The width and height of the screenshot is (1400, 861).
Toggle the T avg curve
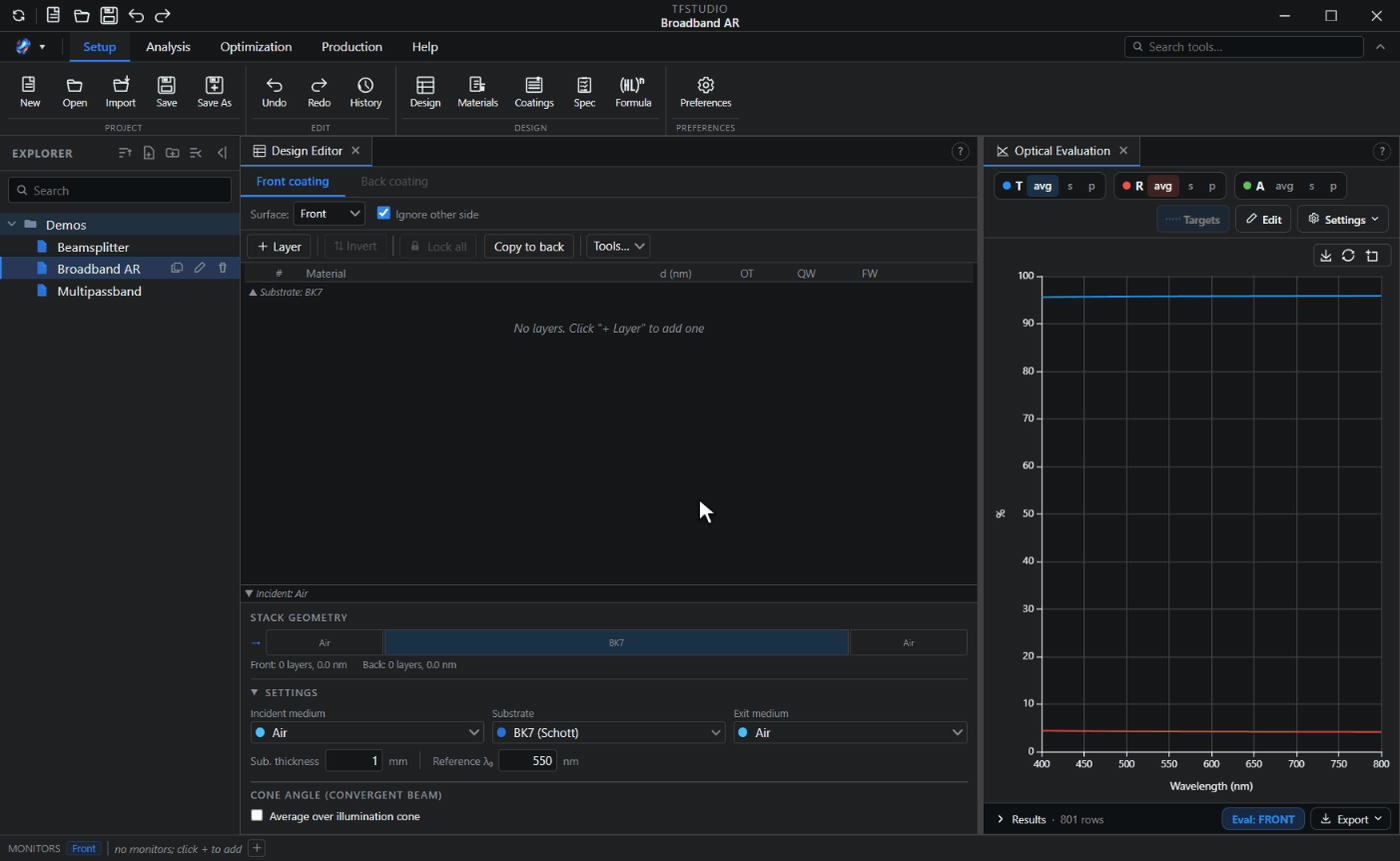(1043, 186)
